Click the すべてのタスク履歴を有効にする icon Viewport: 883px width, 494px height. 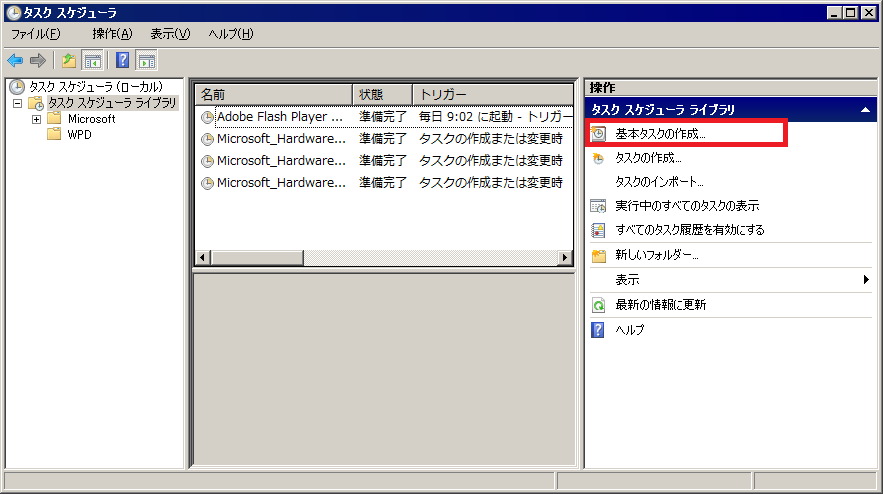click(x=598, y=230)
